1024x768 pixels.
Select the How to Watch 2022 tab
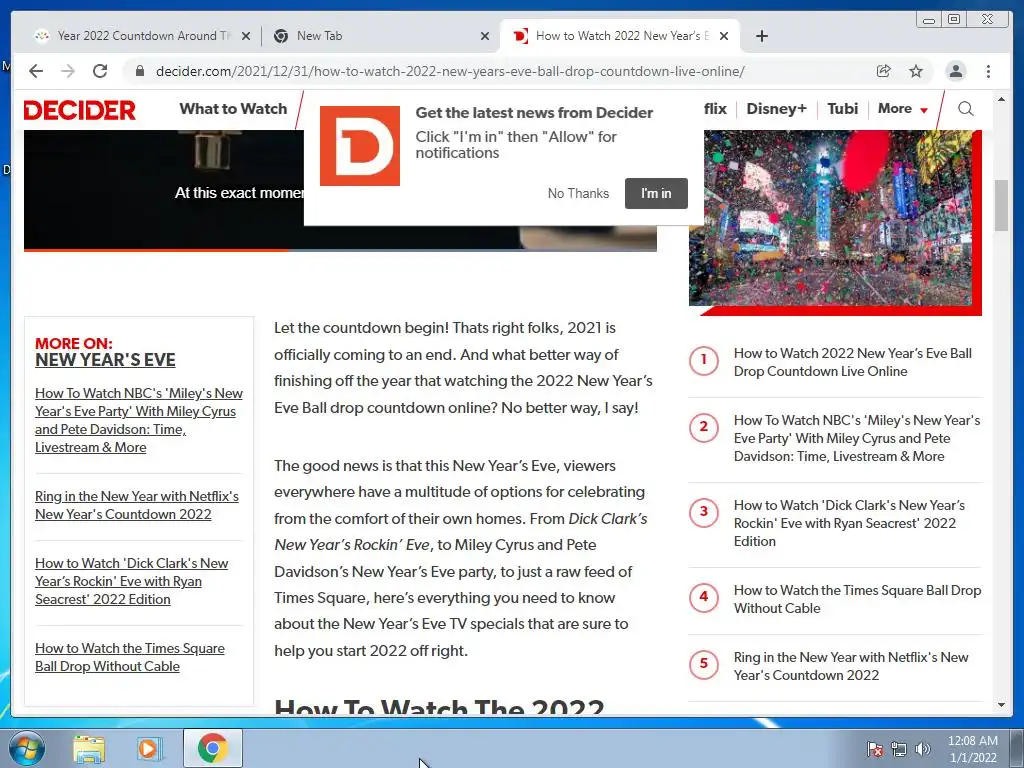tap(620, 36)
